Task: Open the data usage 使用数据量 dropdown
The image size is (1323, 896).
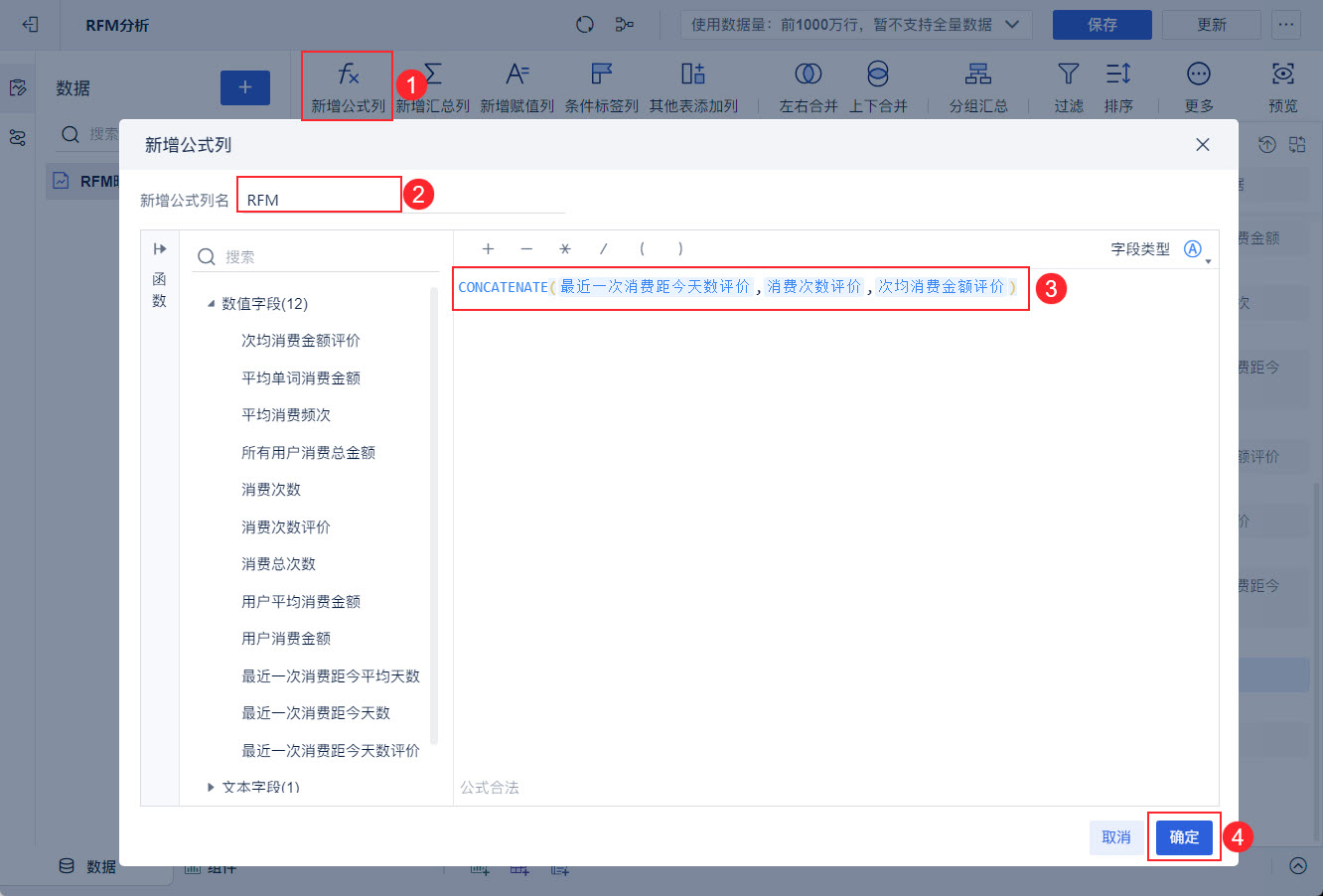Action: [856, 24]
